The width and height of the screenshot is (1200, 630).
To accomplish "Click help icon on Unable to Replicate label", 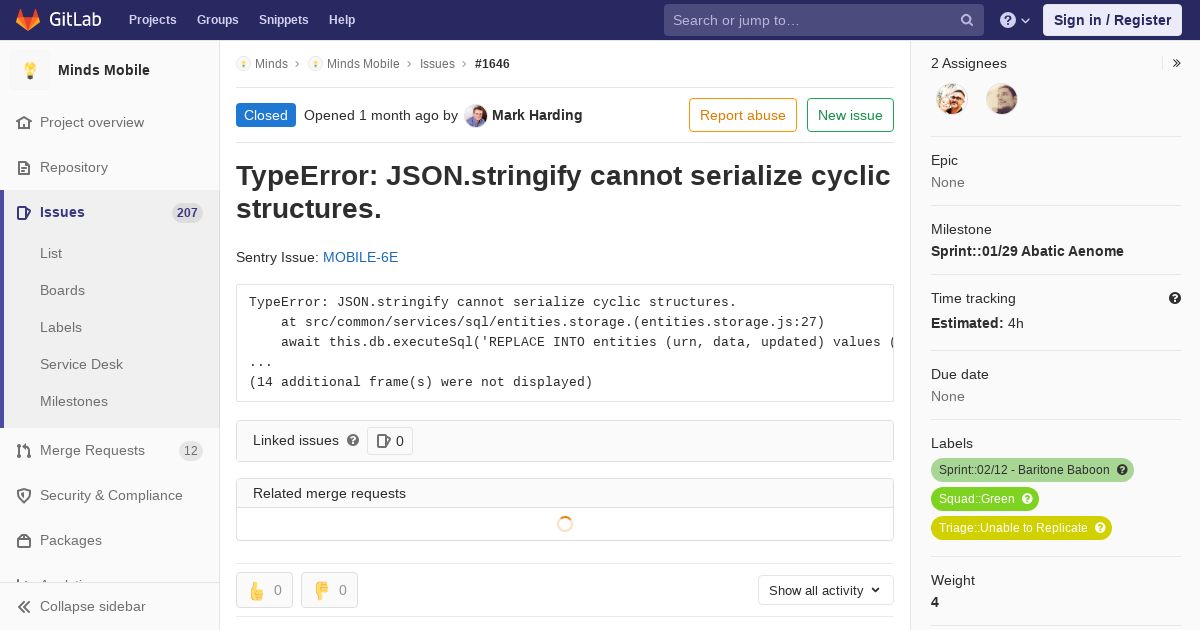I will point(1100,528).
